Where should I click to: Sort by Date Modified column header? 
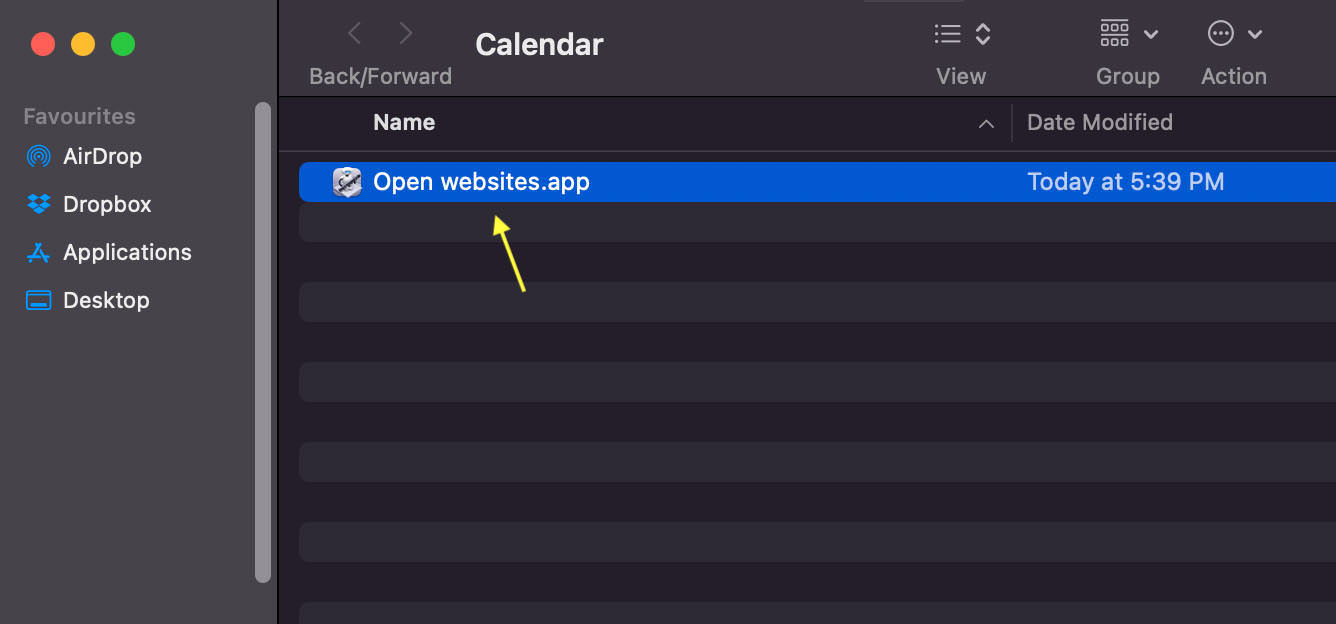pos(1100,122)
